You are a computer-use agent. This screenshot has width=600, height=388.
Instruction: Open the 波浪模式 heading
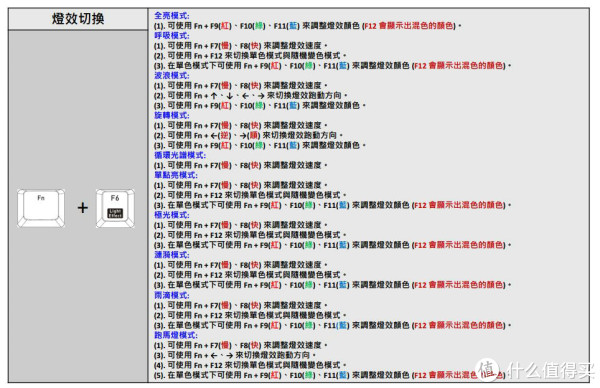(171, 75)
